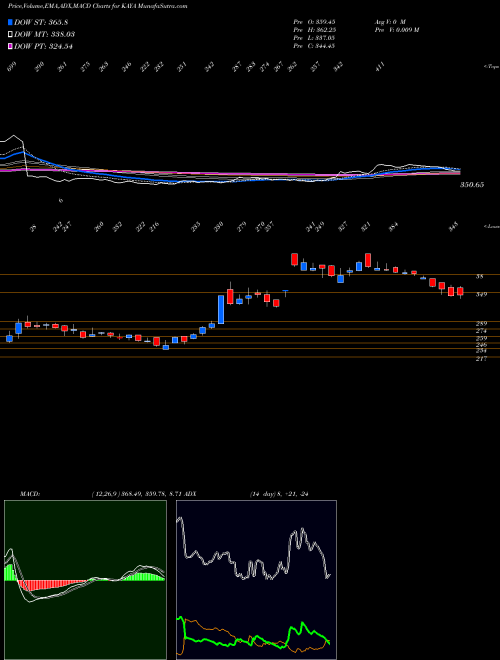This screenshot has height=660, width=500.
Task: Click the MACD (12,26,9) values text
Action: pyautogui.click(x=136, y=494)
